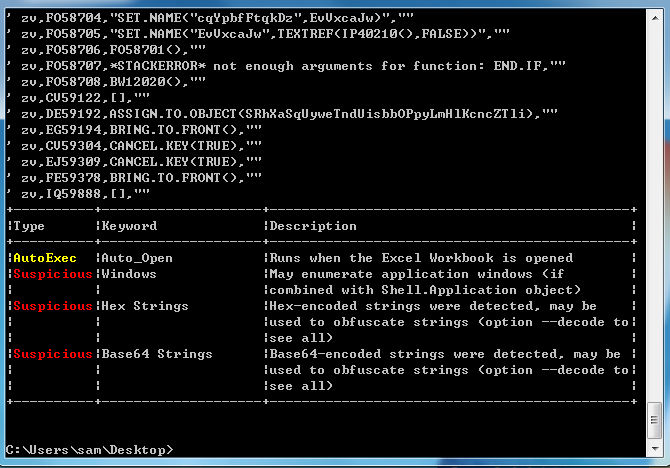Click the empty scrollbar track above the thumb
Screen dimensions: 670x468
[655, 200]
